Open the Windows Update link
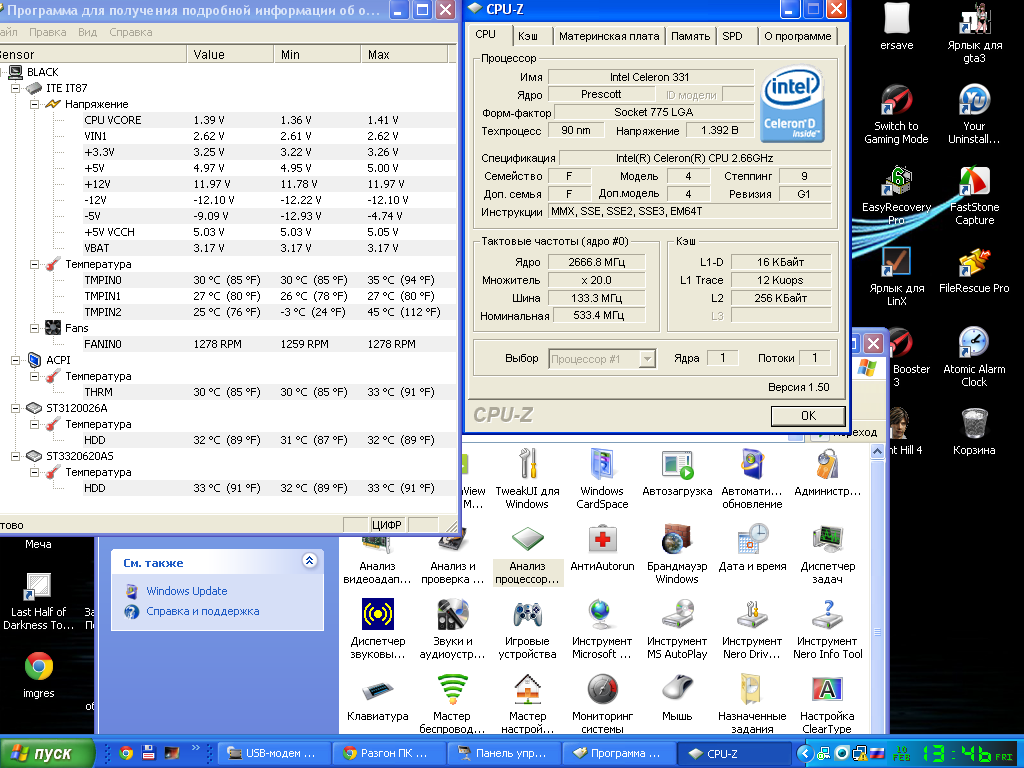Screen dimensions: 1024x768 click(x=186, y=591)
